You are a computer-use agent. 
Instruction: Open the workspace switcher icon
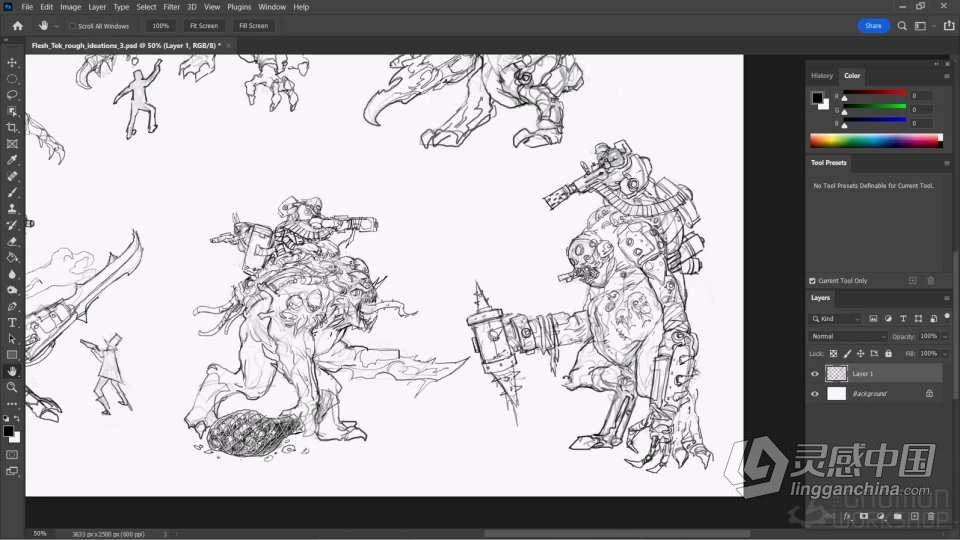[x=920, y=26]
